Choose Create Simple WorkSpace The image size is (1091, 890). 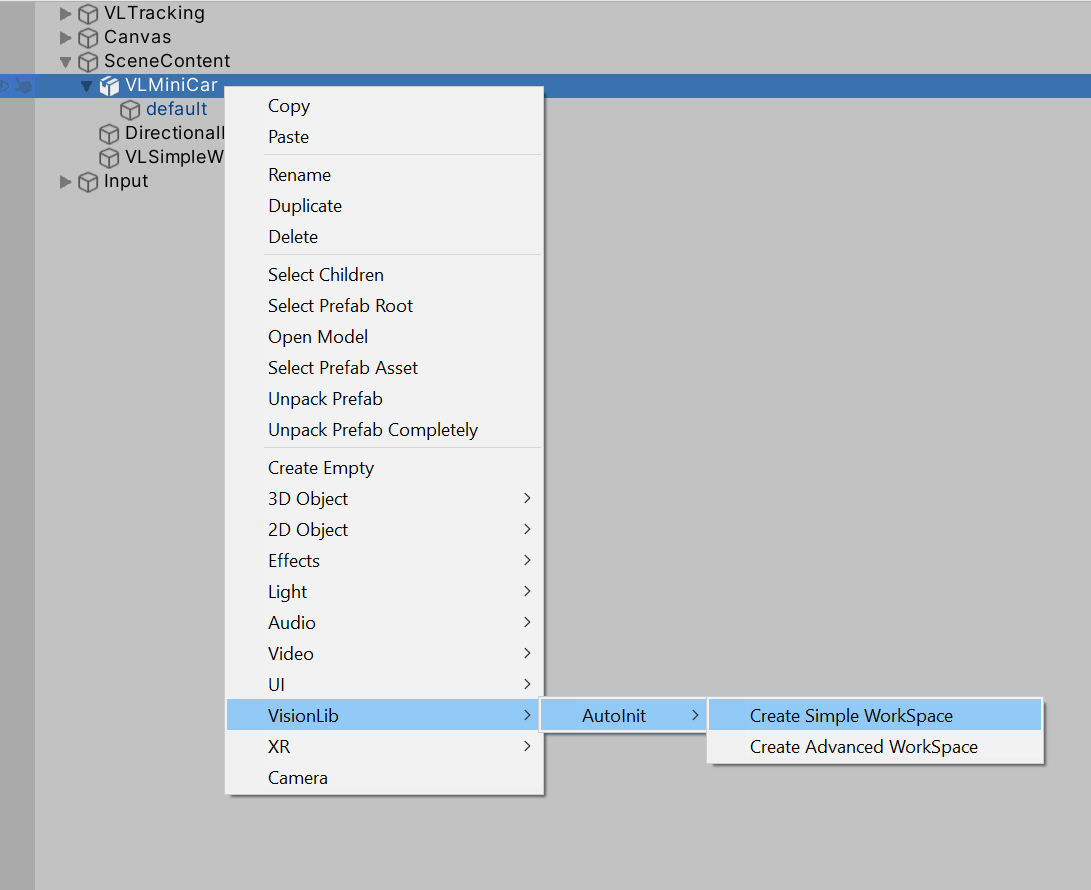tap(851, 716)
